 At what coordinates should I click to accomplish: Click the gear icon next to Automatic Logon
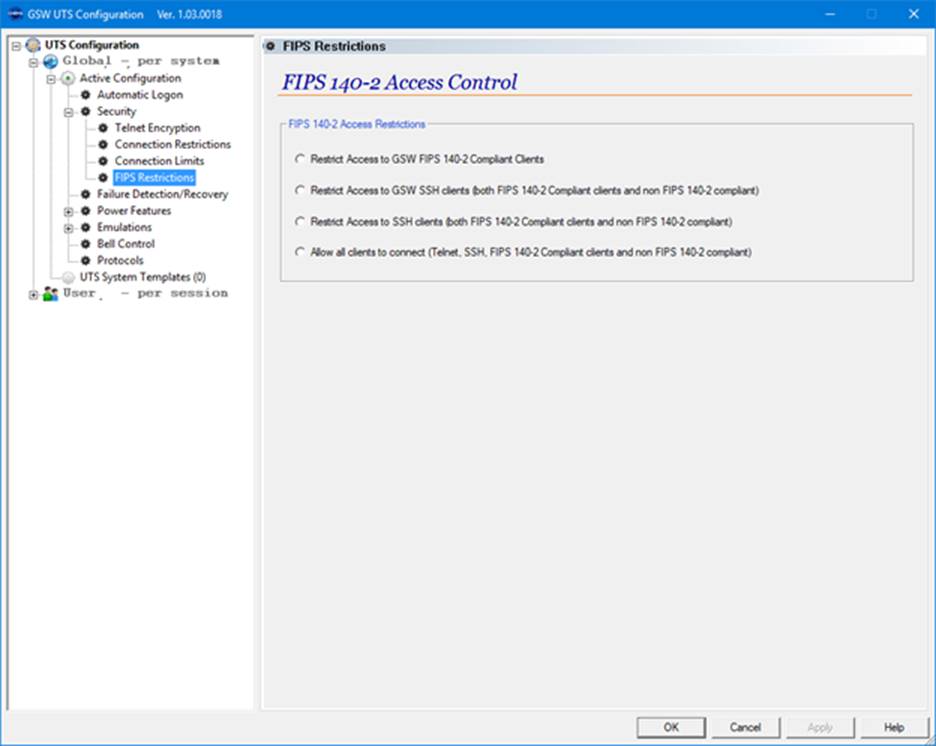tap(85, 95)
